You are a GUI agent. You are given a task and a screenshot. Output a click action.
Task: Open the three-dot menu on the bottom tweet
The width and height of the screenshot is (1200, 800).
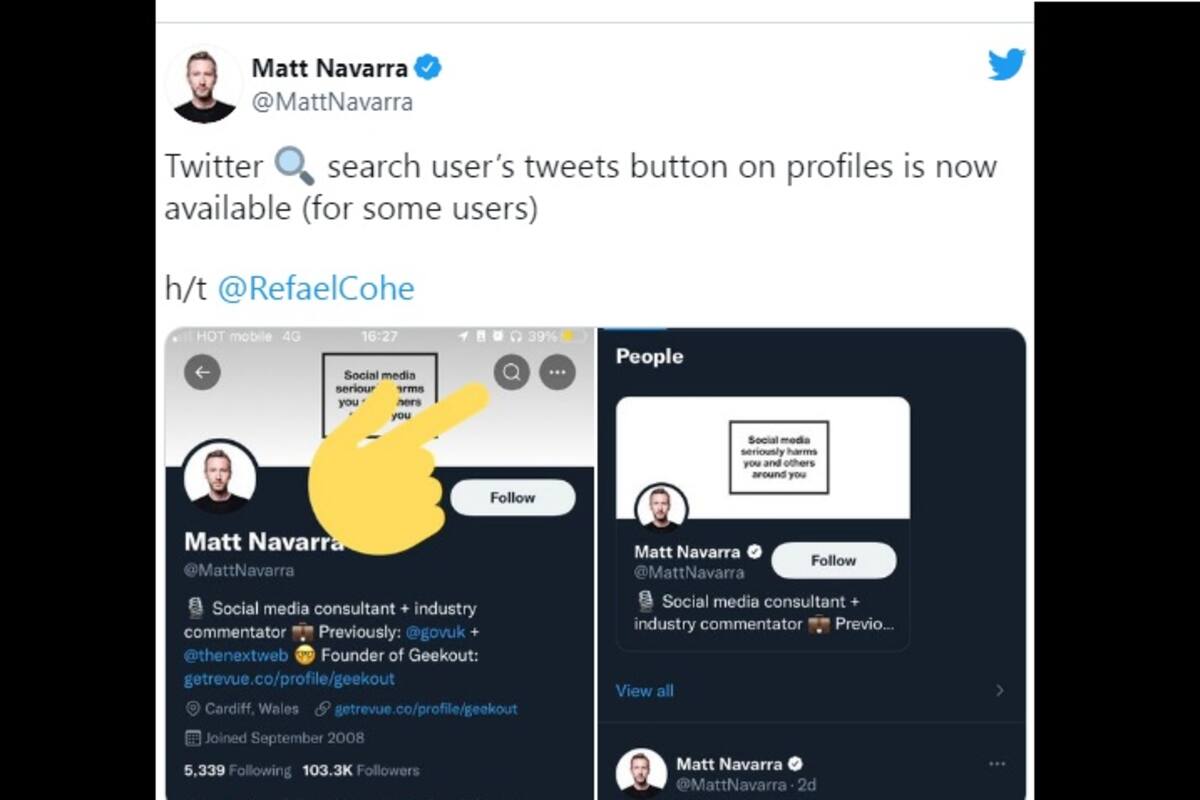996,762
